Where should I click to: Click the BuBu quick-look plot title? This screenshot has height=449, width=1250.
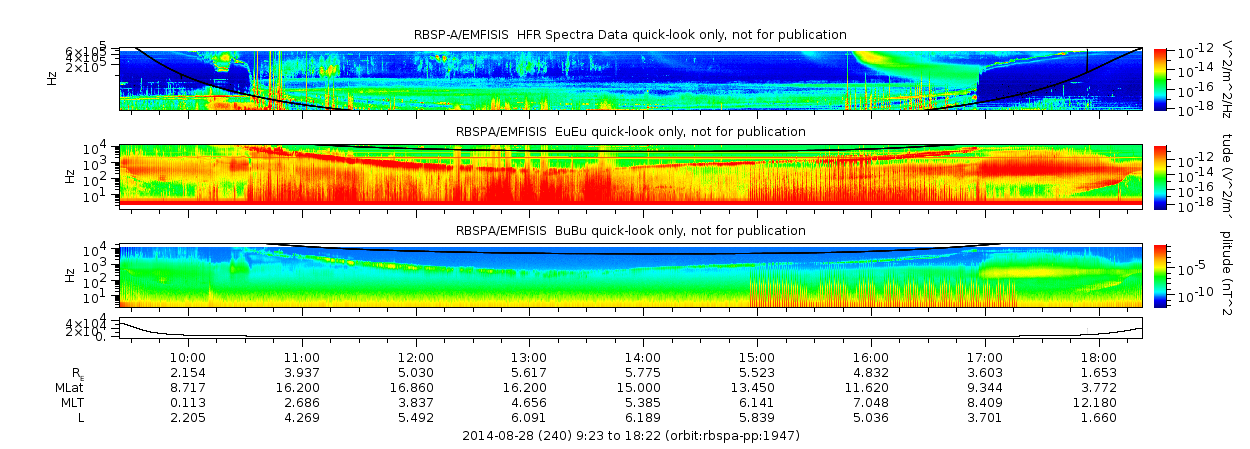tap(630, 230)
